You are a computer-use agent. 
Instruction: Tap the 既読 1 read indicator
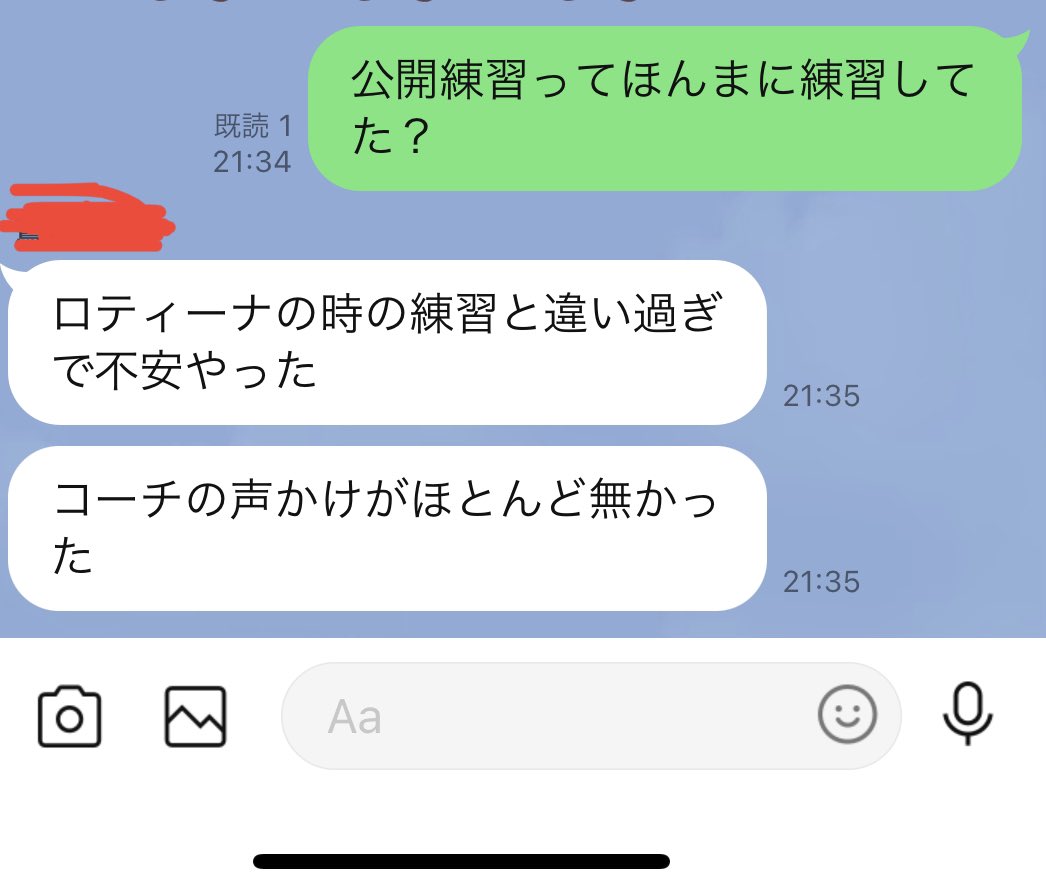(x=253, y=125)
